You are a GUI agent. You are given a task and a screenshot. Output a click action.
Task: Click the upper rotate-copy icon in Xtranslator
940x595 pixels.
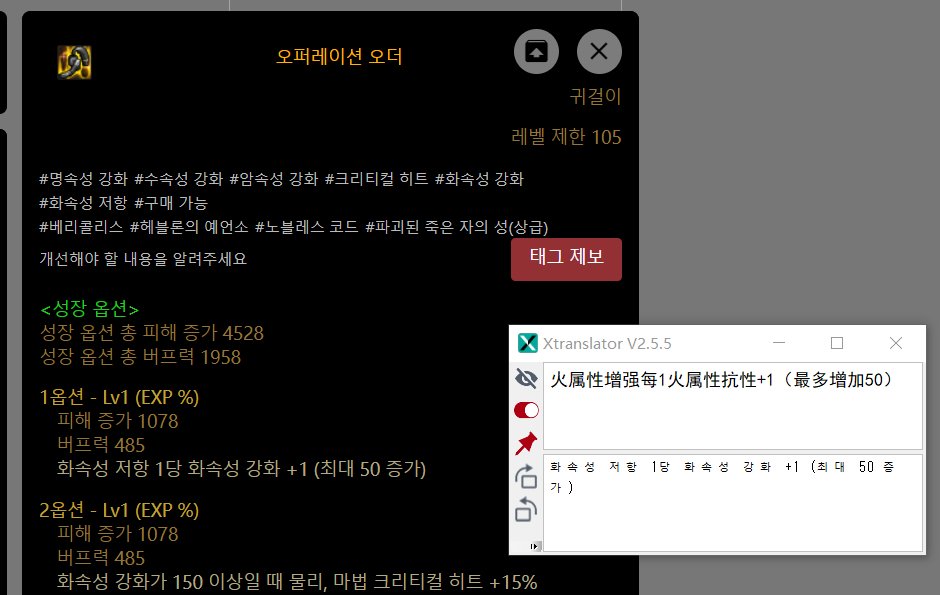click(526, 477)
